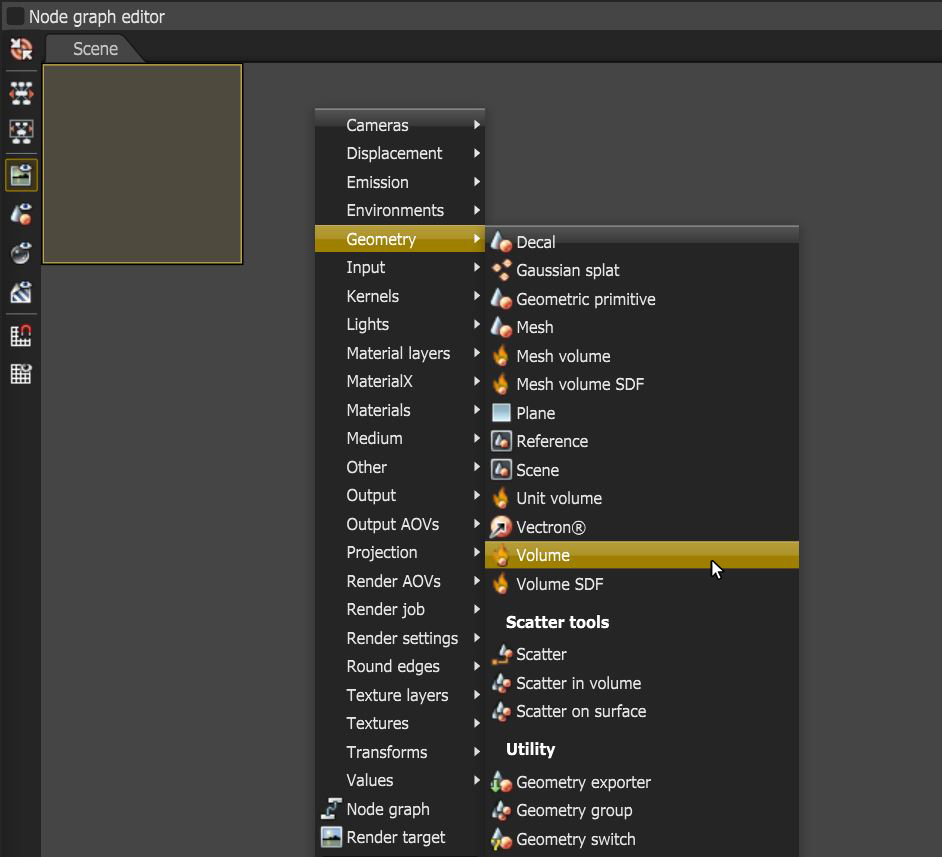Viewport: 942px width, 857px height.
Task: Click the Reference node icon
Action: [501, 441]
